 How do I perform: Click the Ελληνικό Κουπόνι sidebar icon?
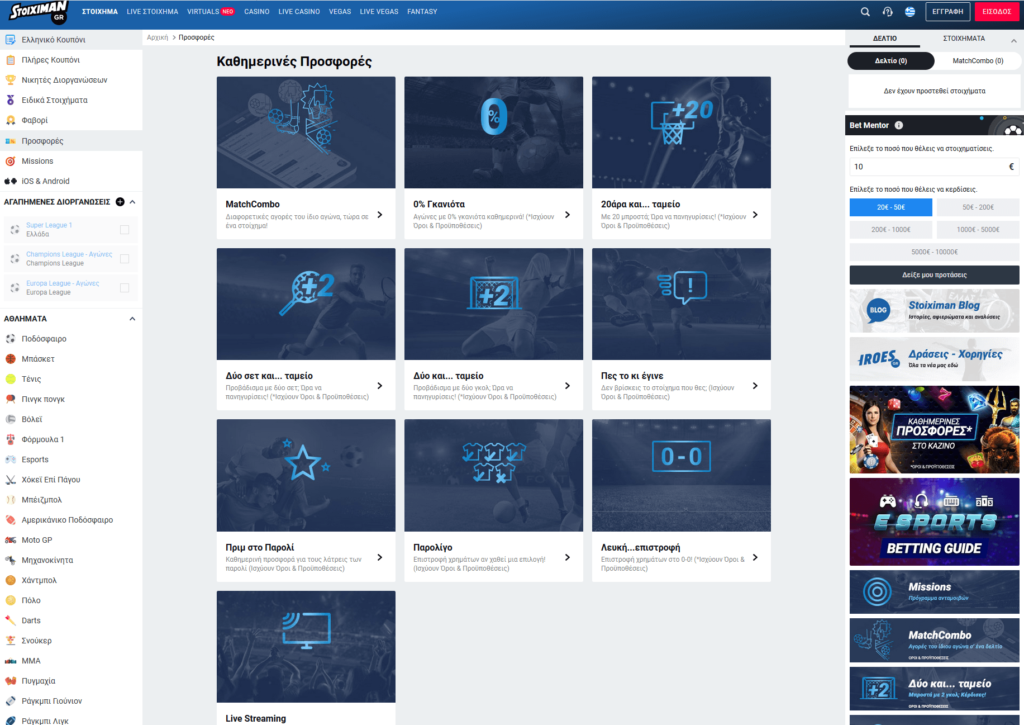10,40
